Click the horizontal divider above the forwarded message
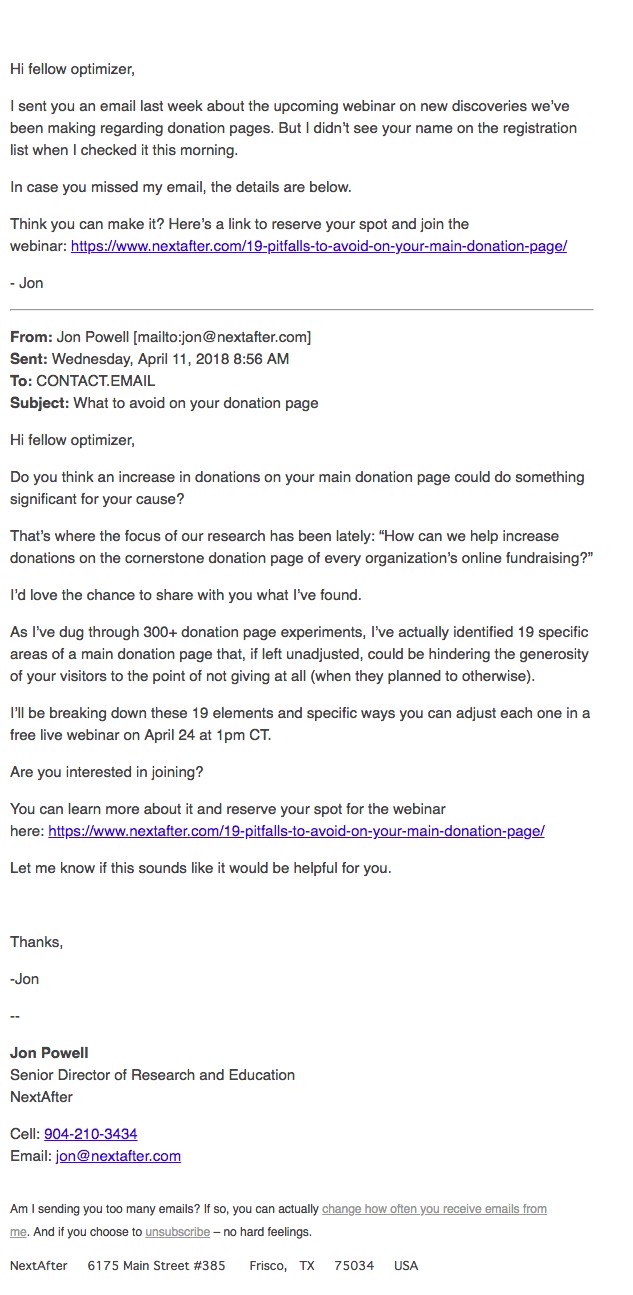The image size is (633, 1295). pos(301,310)
